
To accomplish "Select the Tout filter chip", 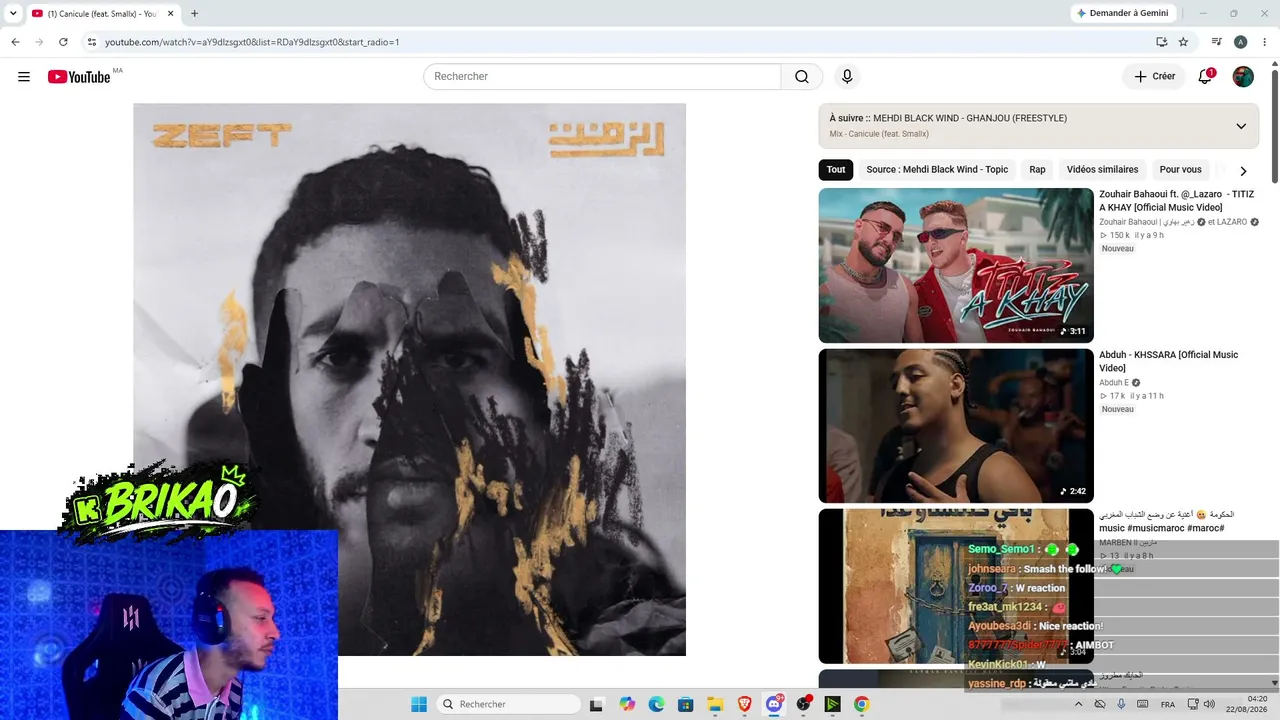I will [x=836, y=170].
